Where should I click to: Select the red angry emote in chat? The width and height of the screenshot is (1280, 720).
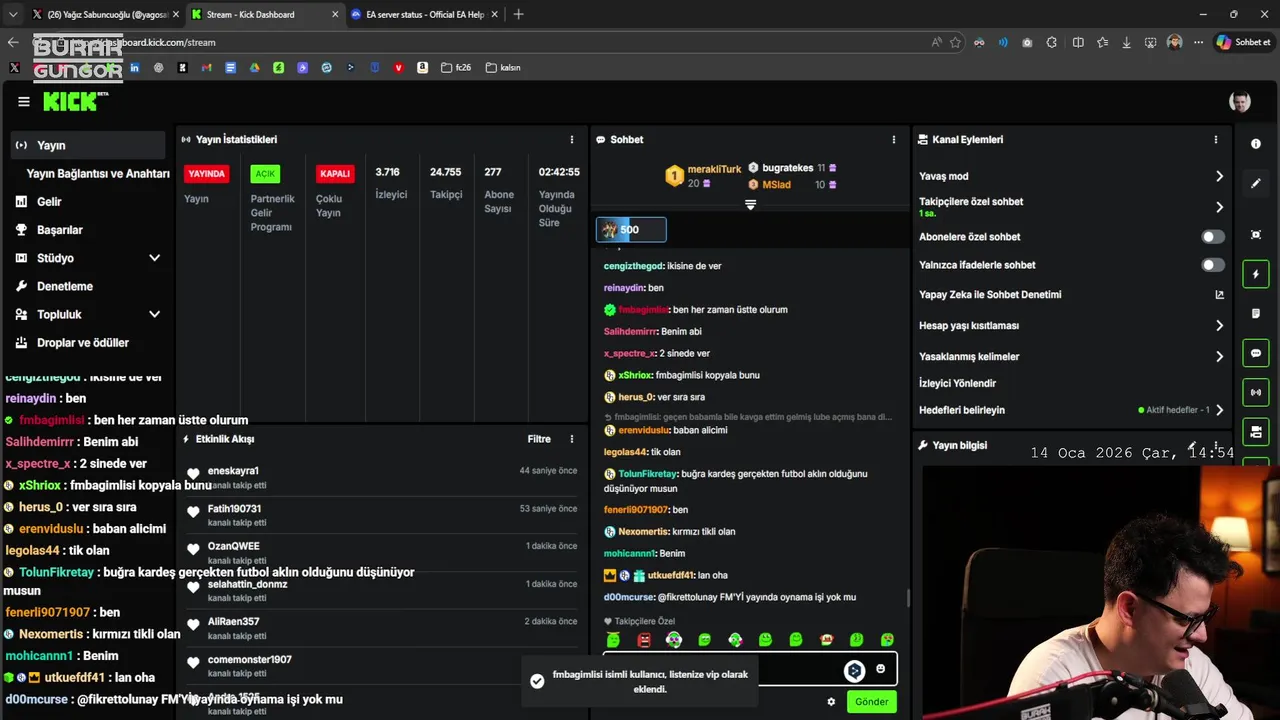coord(644,640)
